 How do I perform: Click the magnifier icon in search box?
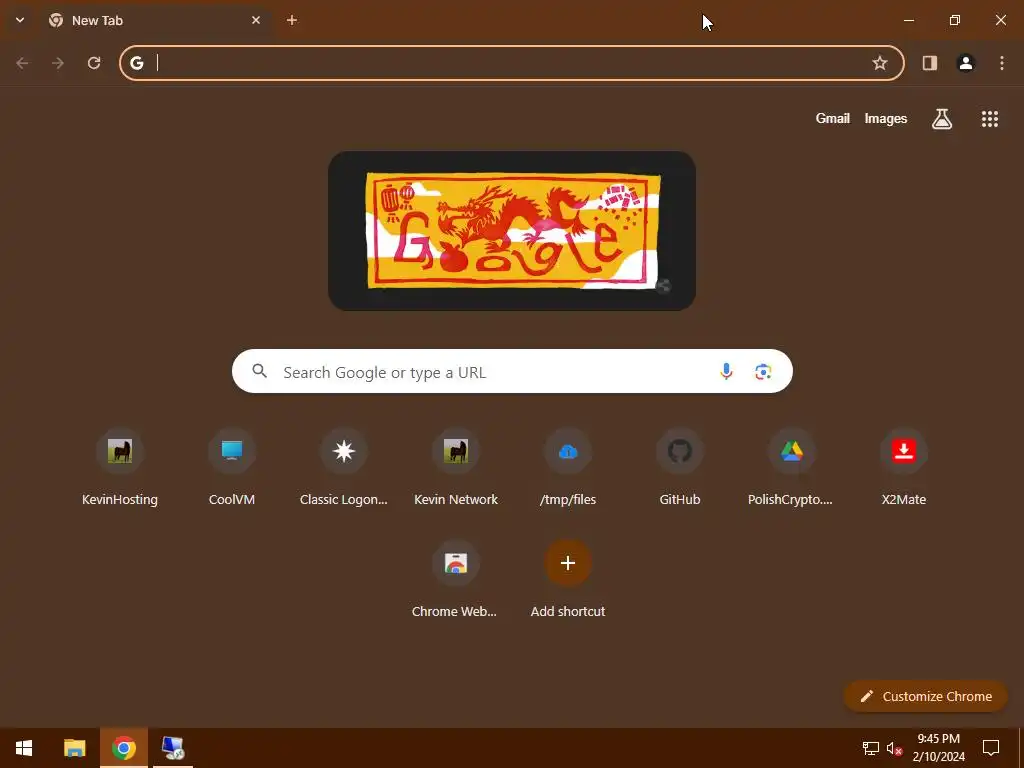coord(260,371)
